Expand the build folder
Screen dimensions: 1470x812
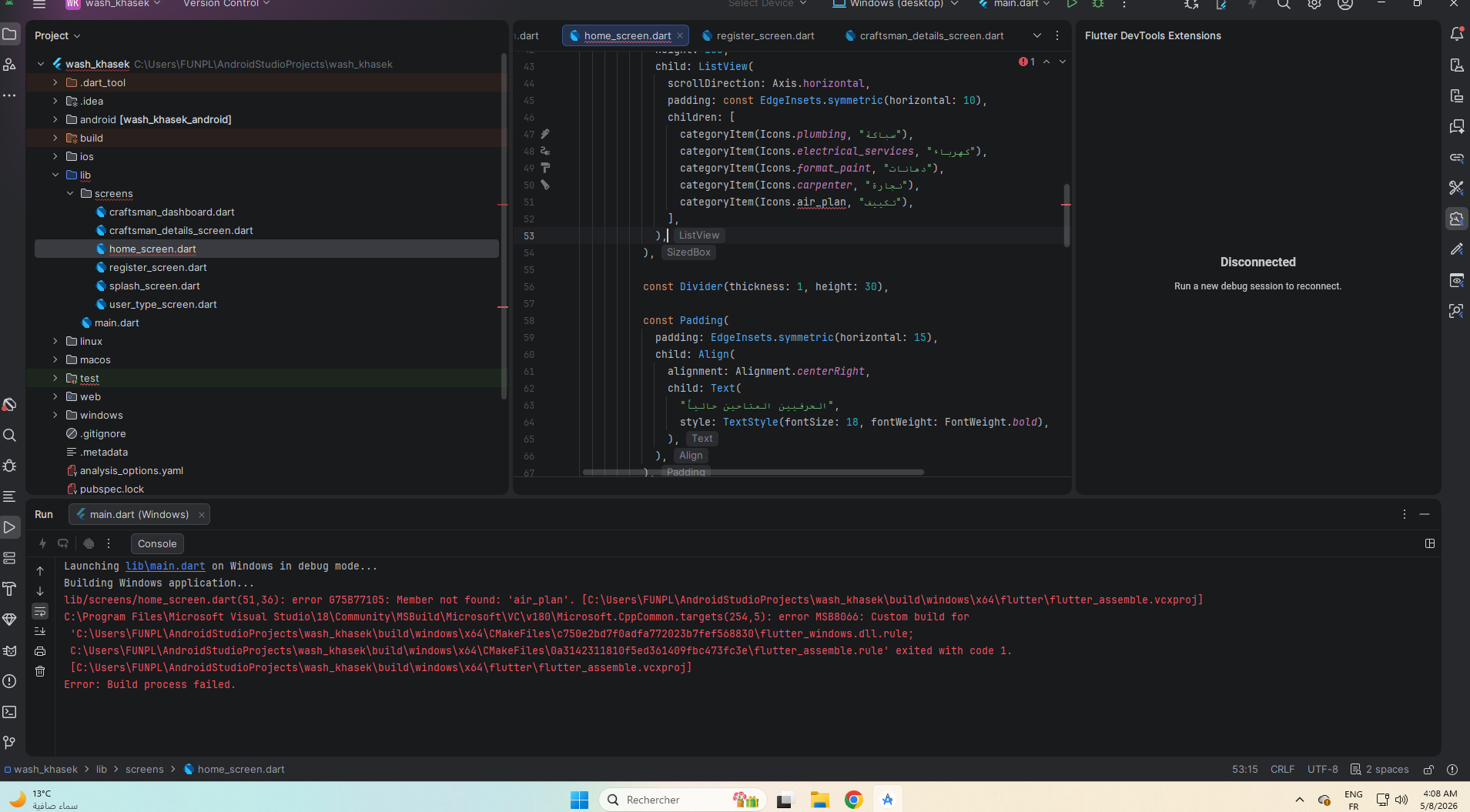[55, 138]
